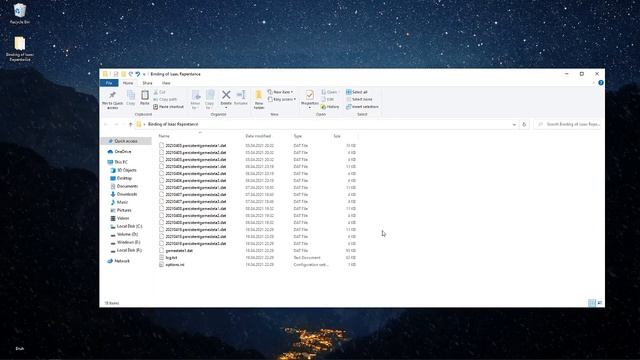Click the blue Help question mark icon
The width and height of the screenshot is (640, 360).
click(x=600, y=83)
